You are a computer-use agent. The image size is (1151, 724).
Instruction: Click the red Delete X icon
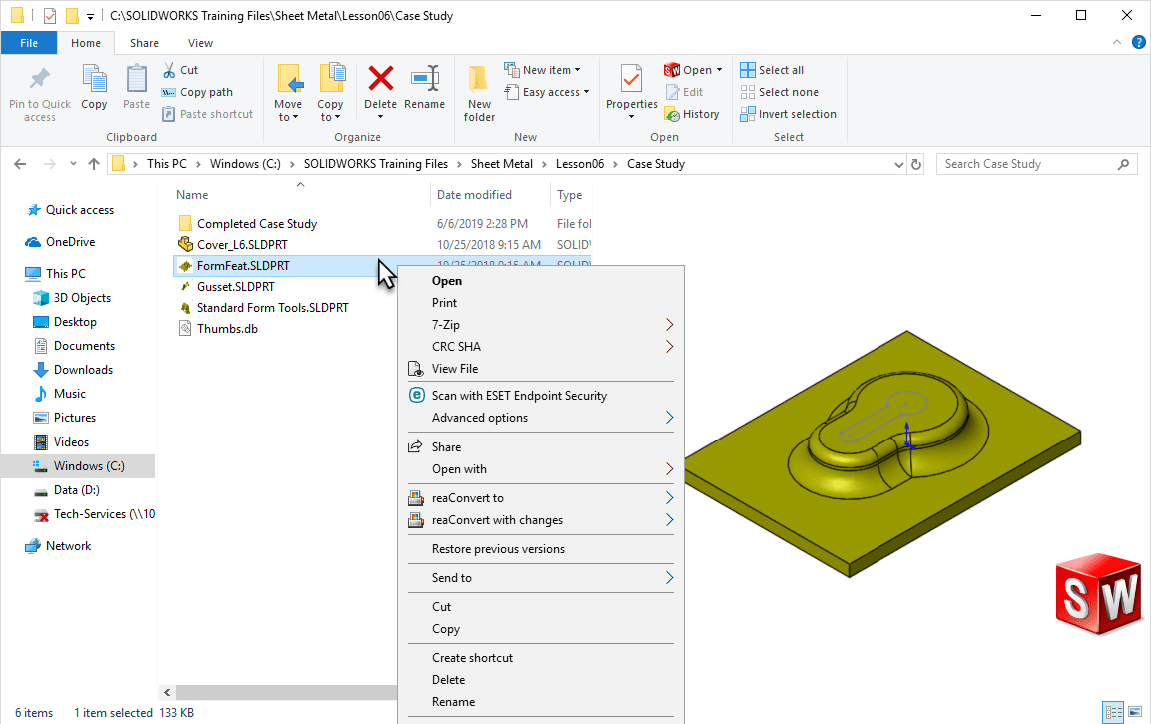[x=380, y=79]
